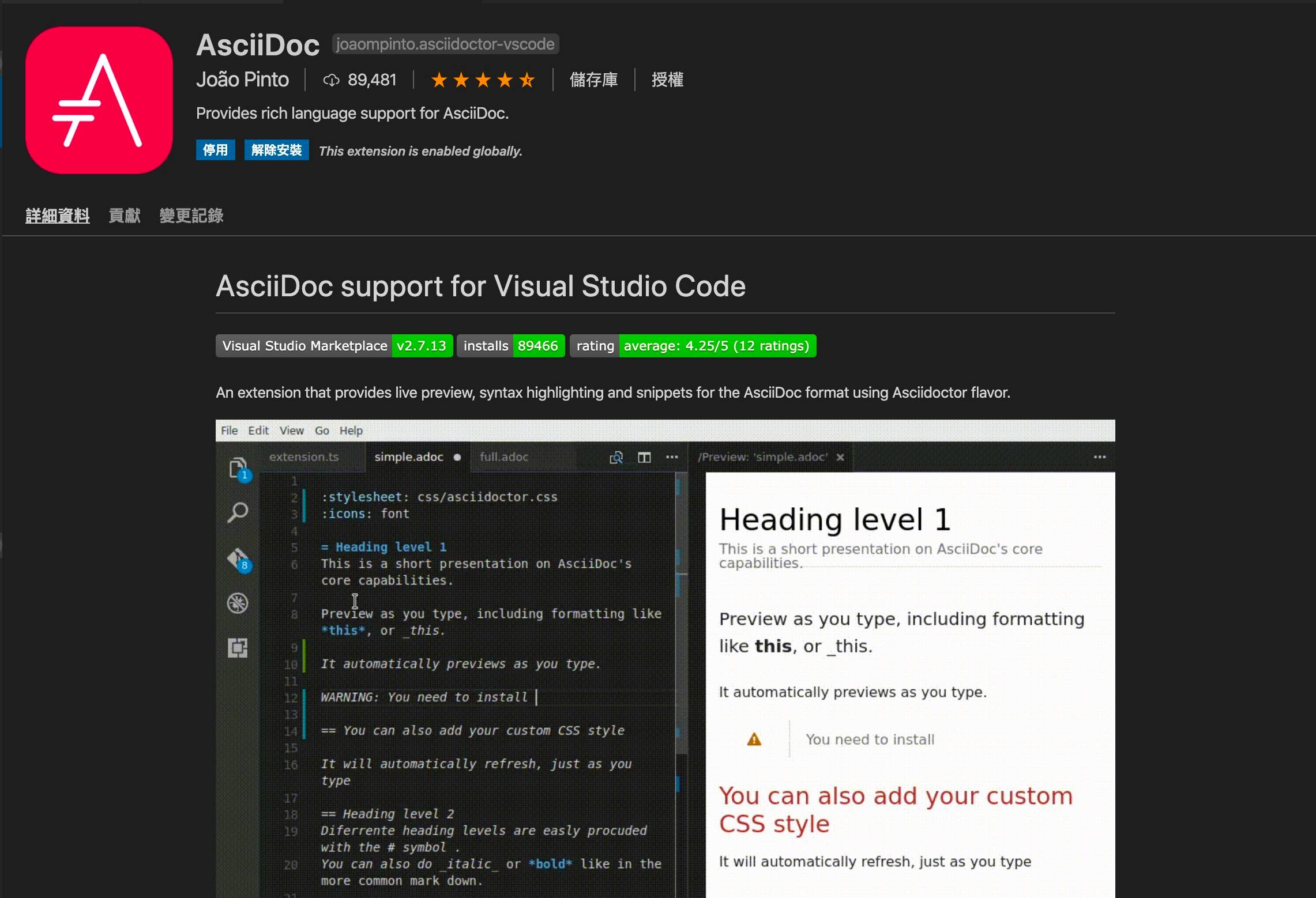Switch to the 貢獻 contributions tab
Viewport: 1316px width, 898px height.
125,216
